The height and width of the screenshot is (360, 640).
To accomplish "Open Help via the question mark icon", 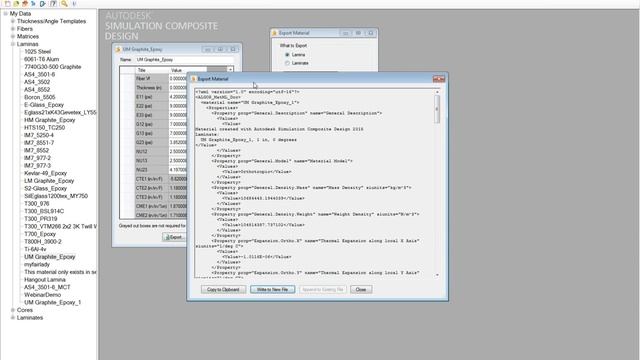I will tap(53, 4).
